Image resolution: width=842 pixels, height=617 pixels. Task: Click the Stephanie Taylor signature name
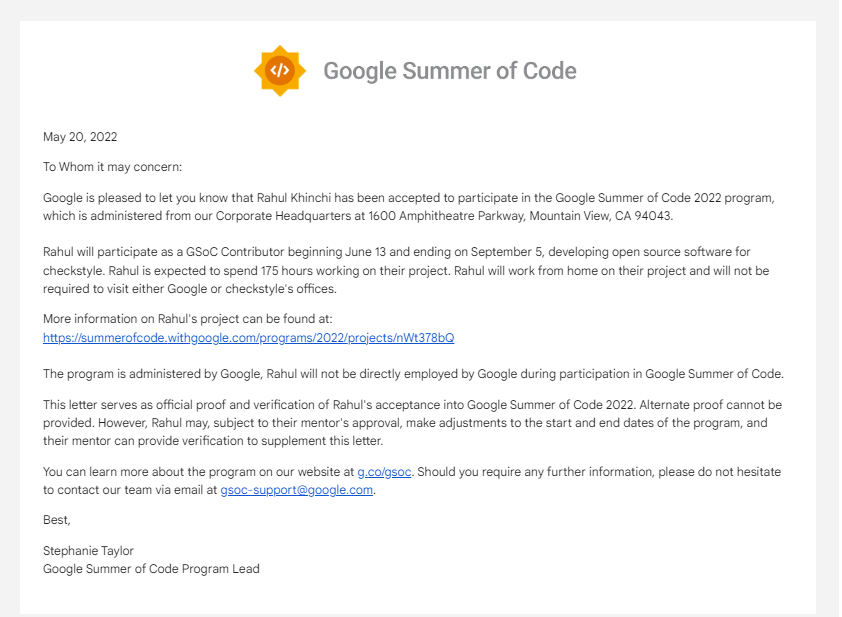coord(88,551)
